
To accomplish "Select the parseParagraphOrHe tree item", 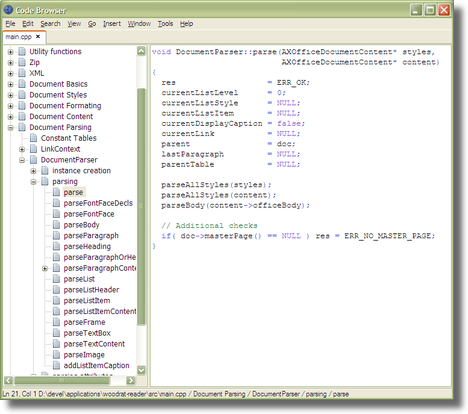I will point(100,257).
